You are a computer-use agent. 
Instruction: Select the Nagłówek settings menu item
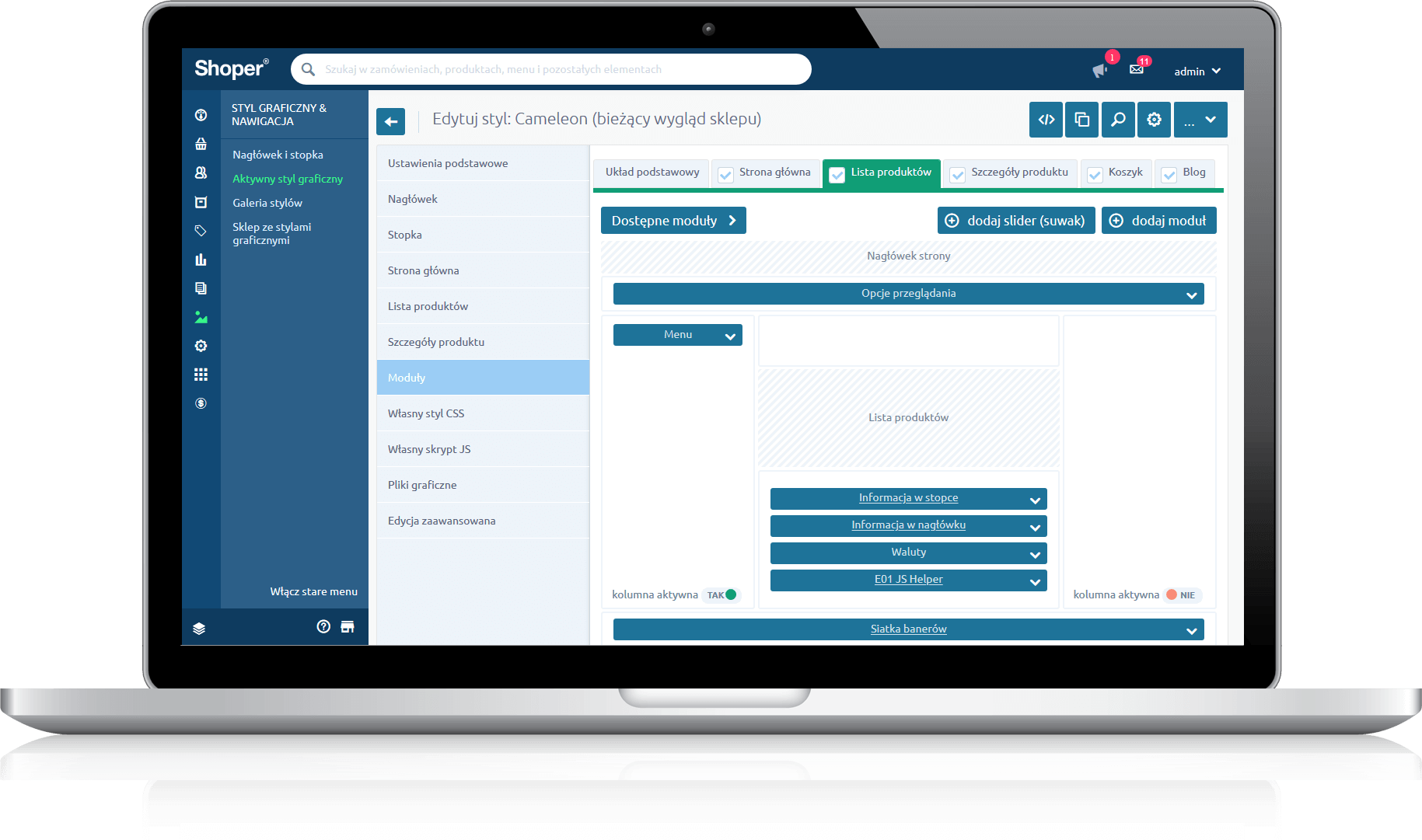pos(483,199)
